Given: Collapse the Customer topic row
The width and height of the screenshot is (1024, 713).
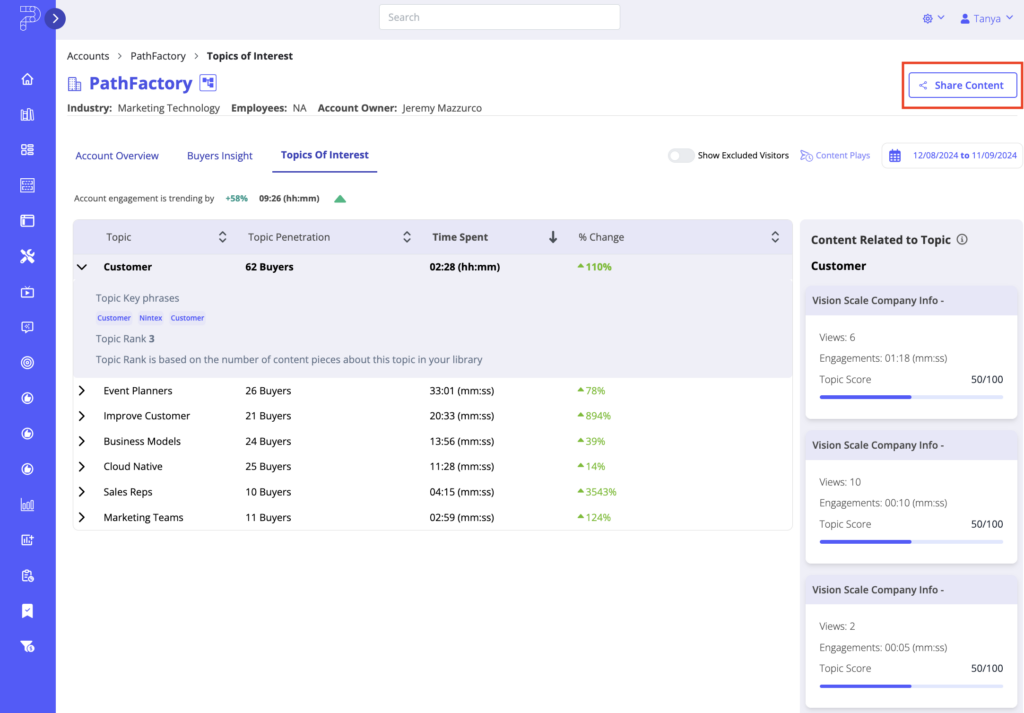Looking at the screenshot, I should pos(82,267).
